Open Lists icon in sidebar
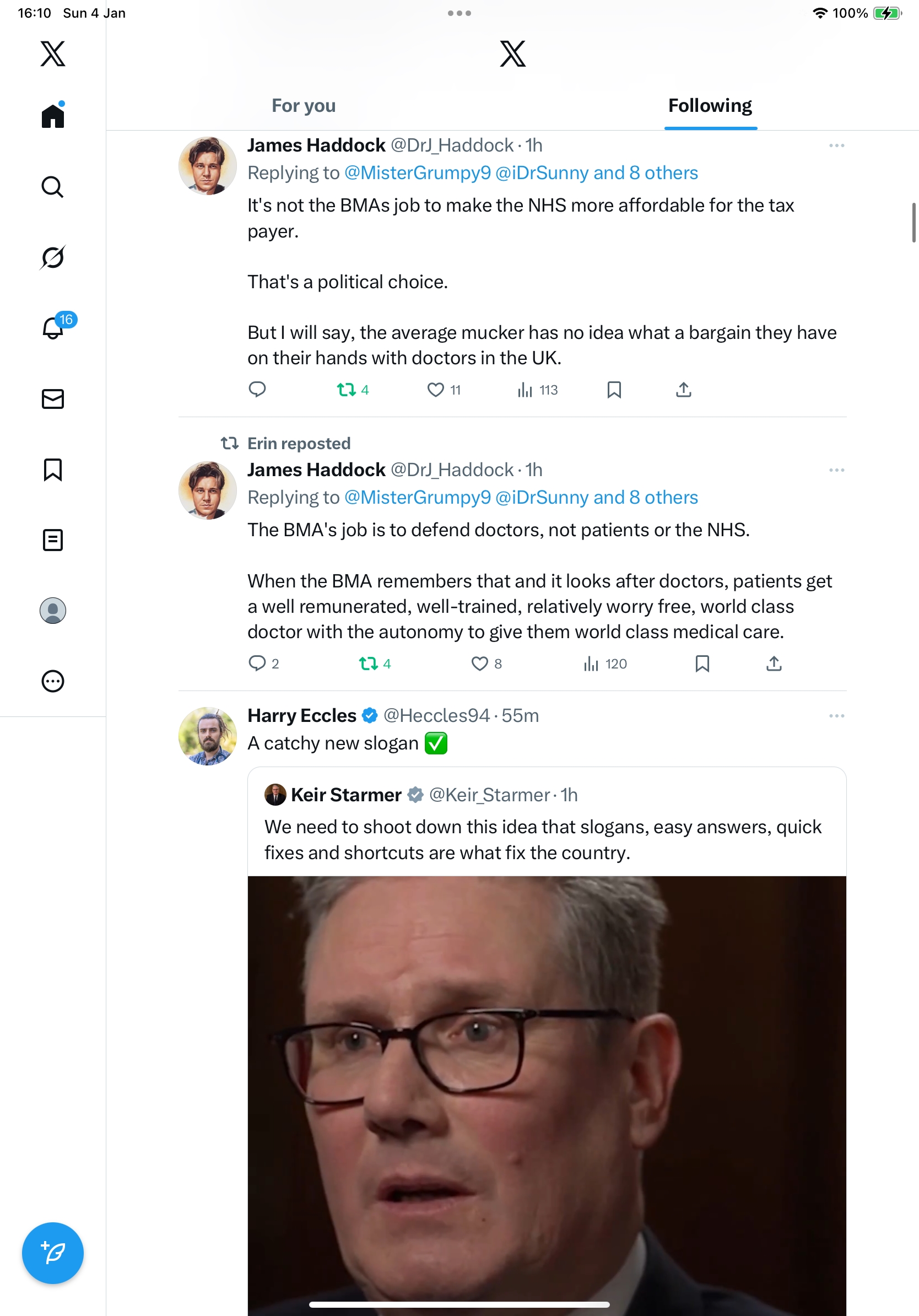919x1316 pixels. 53,540
